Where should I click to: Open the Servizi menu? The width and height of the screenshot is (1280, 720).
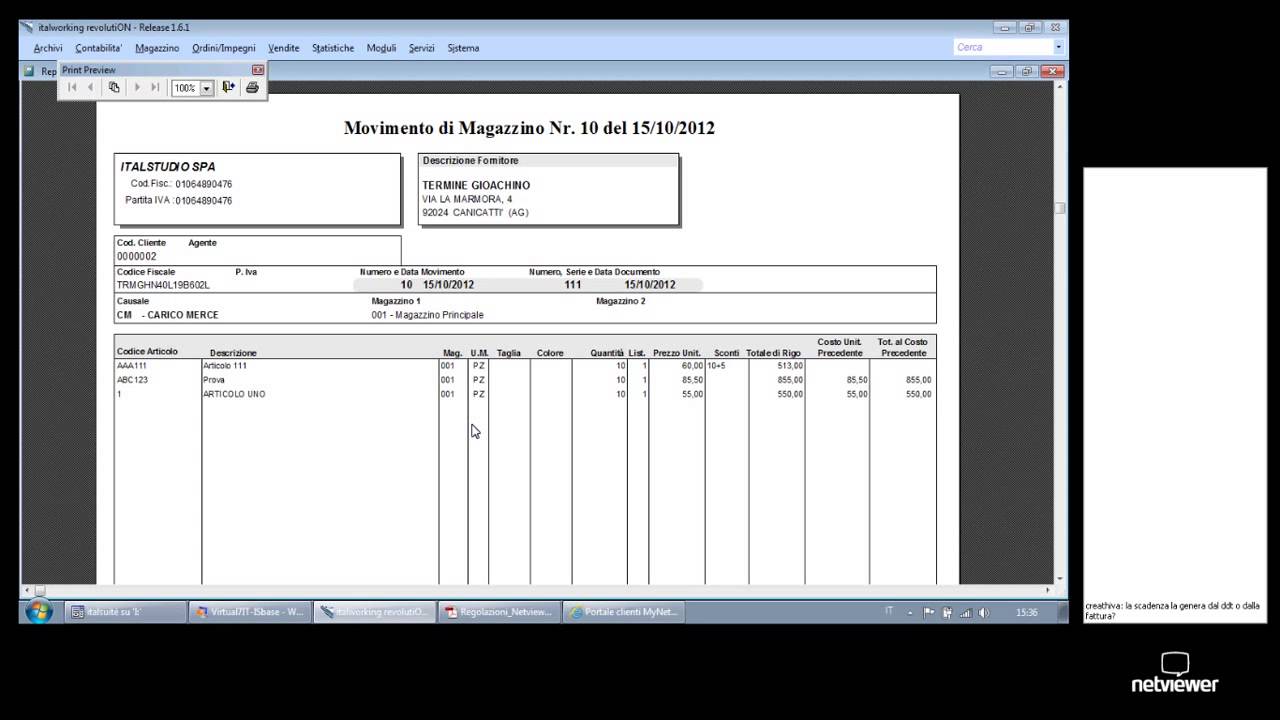click(x=422, y=48)
